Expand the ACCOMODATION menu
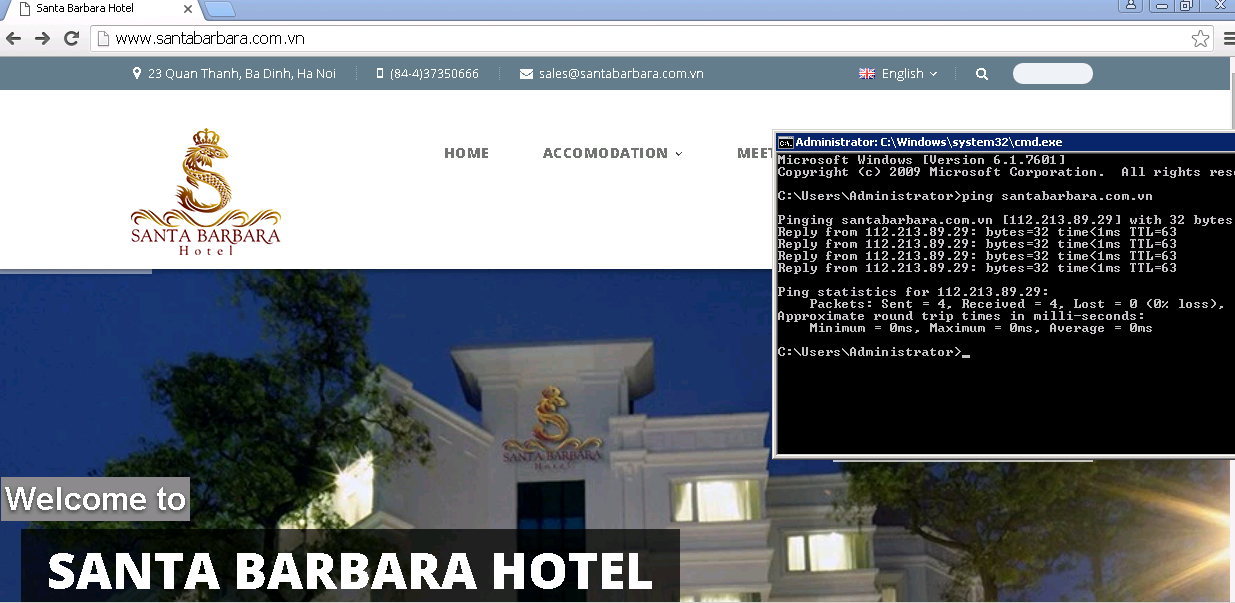The height and width of the screenshot is (603, 1235). (x=613, y=153)
